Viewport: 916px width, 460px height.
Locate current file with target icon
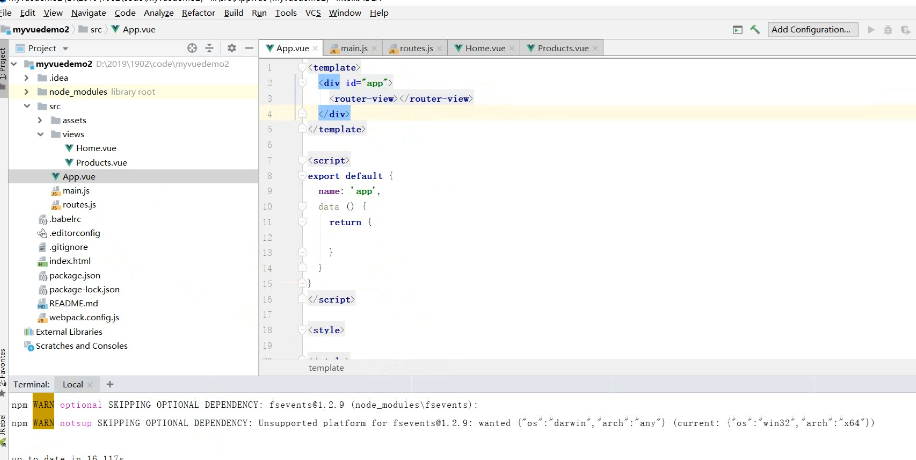[192, 48]
